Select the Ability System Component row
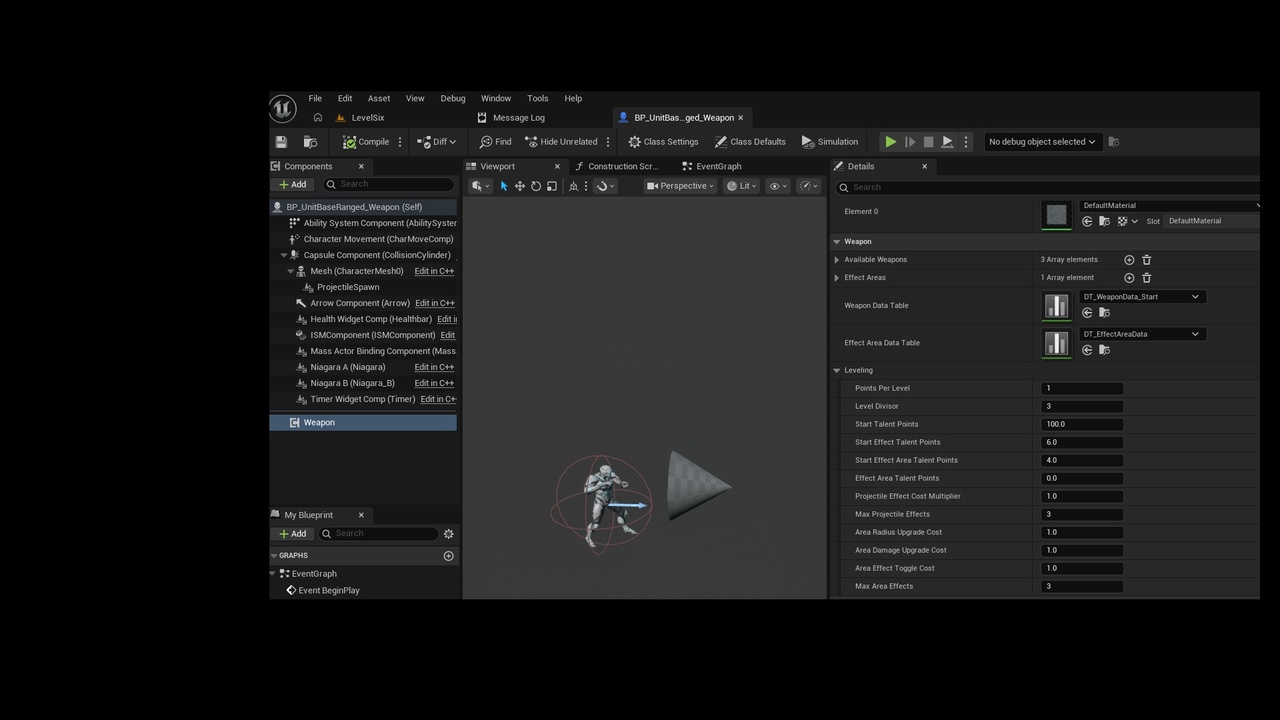The width and height of the screenshot is (1280, 720). (363, 223)
